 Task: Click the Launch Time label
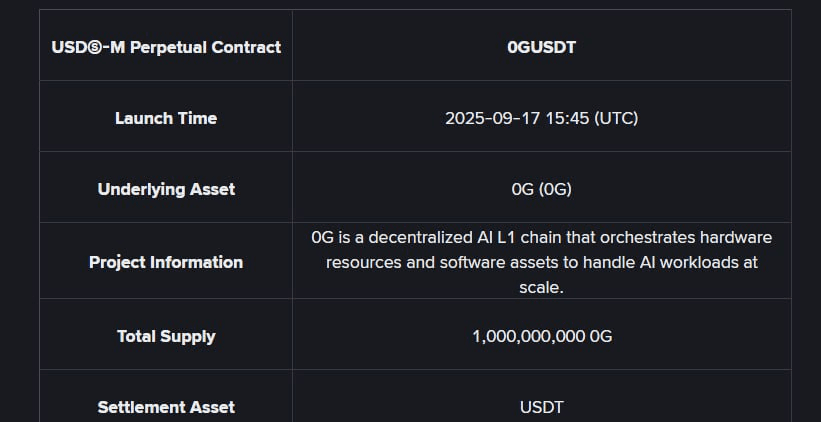pos(166,118)
